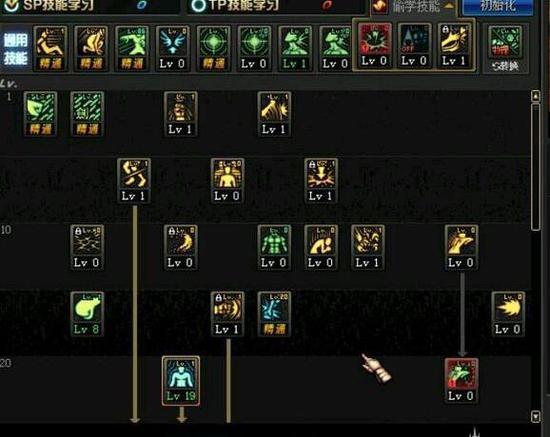
Task: Click the scrollbar up arrow
Action: [536, 96]
